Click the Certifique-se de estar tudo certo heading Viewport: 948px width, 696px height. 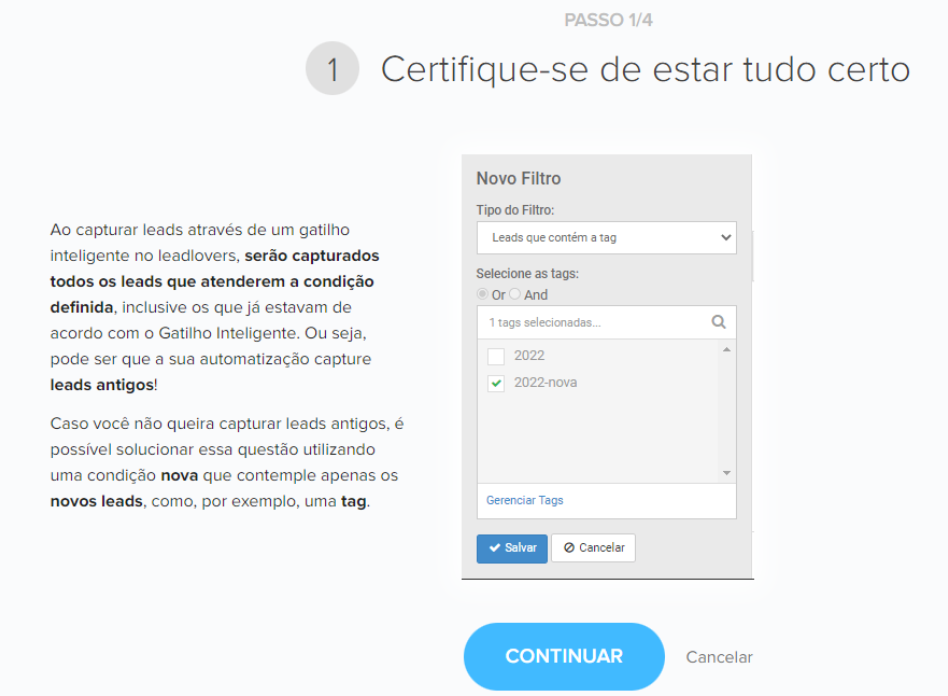pyautogui.click(x=645, y=69)
